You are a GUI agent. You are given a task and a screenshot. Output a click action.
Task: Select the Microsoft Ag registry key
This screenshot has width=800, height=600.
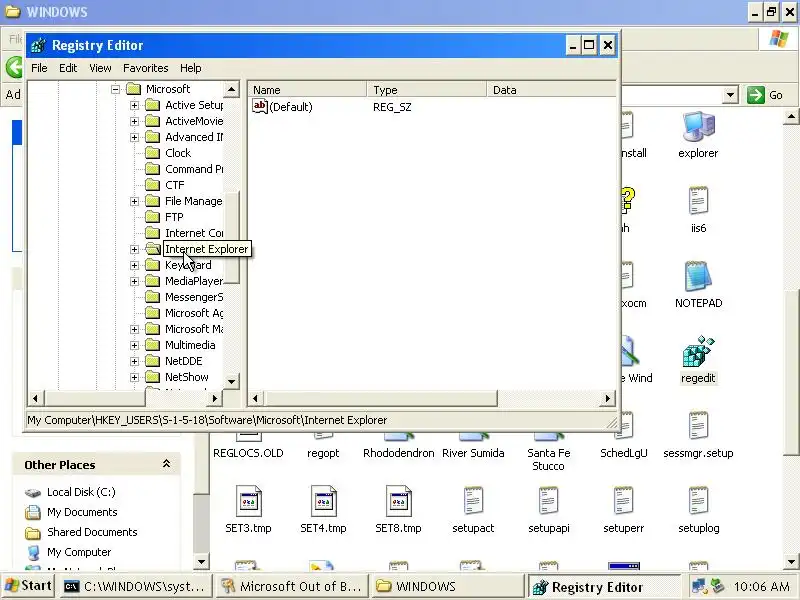click(x=194, y=313)
